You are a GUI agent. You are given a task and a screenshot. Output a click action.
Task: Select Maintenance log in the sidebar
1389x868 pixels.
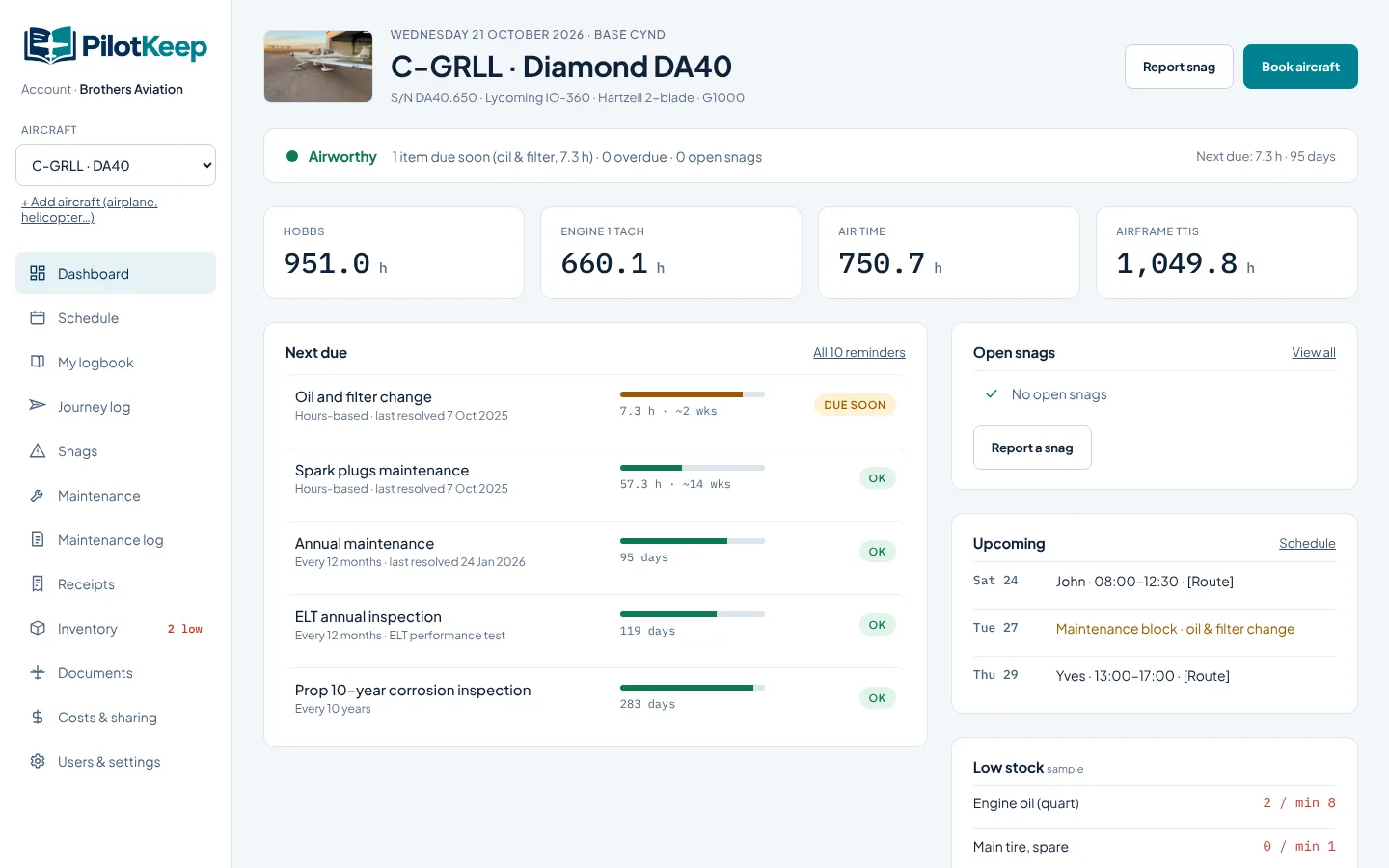click(116, 539)
